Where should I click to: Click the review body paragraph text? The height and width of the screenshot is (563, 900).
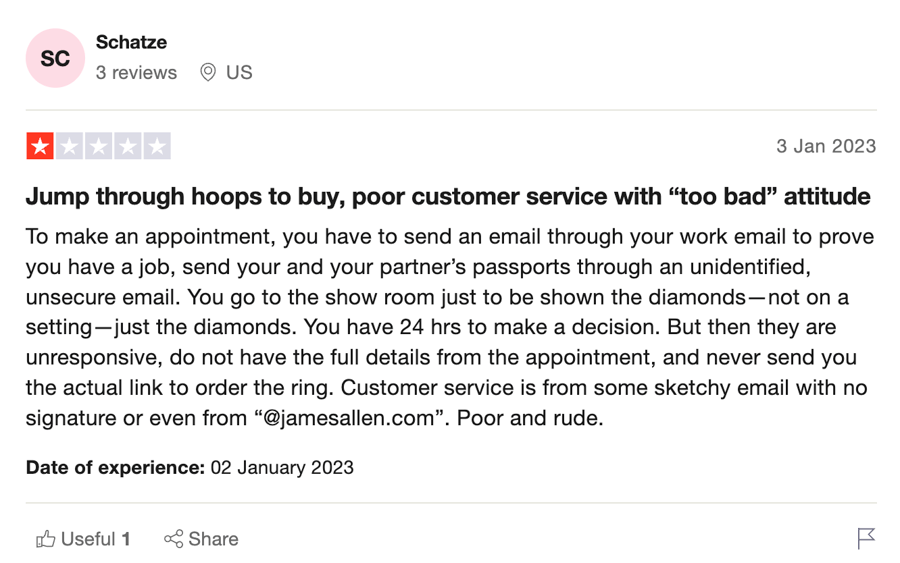(x=450, y=327)
